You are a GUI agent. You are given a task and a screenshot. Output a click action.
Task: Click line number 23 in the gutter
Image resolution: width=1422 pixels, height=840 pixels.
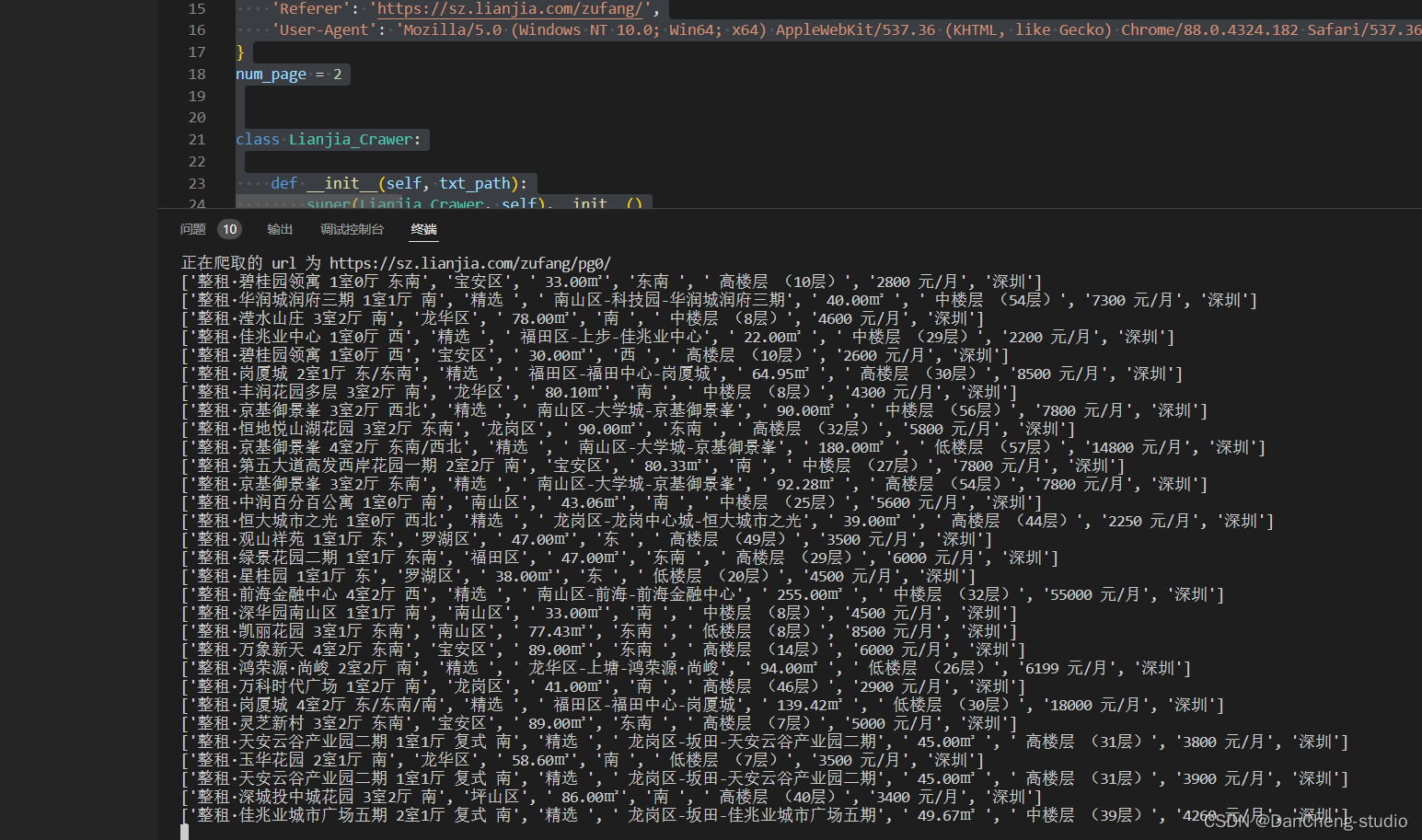[197, 183]
